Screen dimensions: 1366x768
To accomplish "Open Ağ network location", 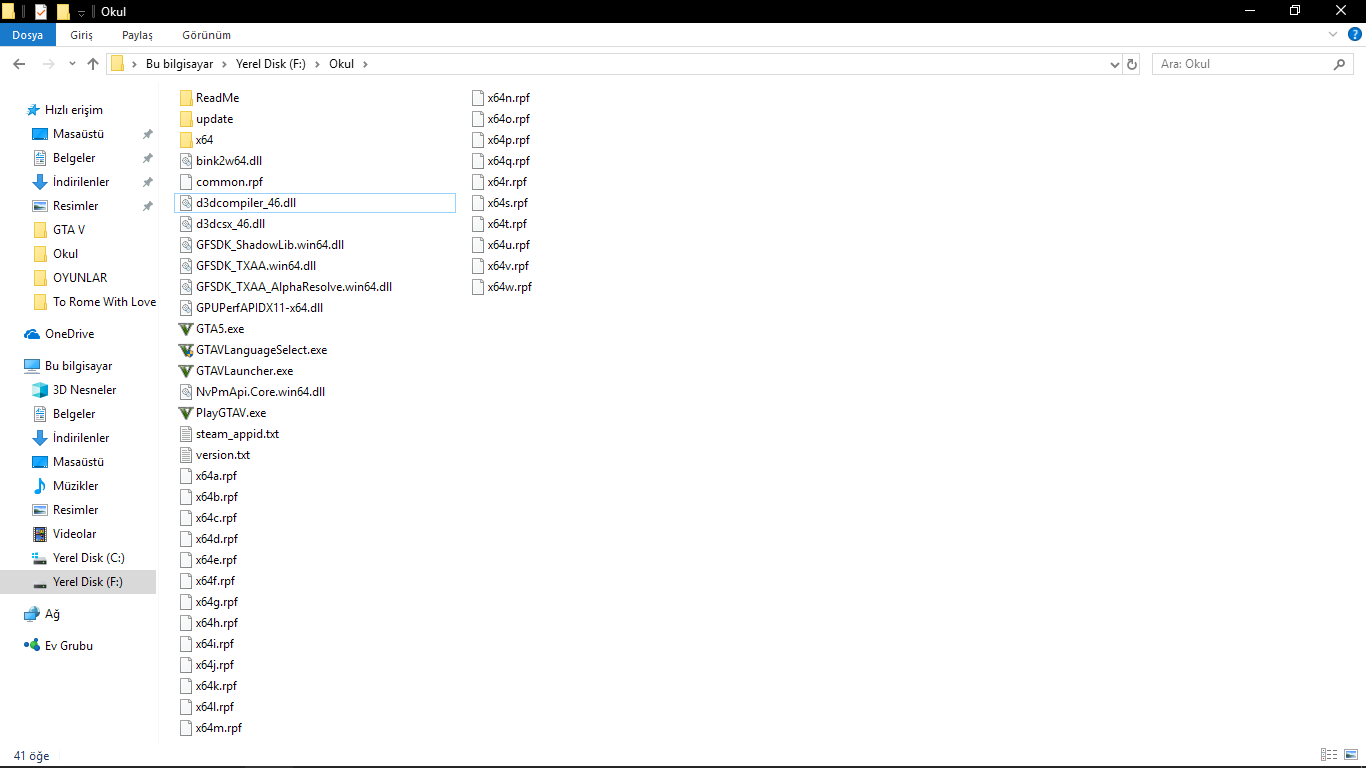I will point(52,614).
